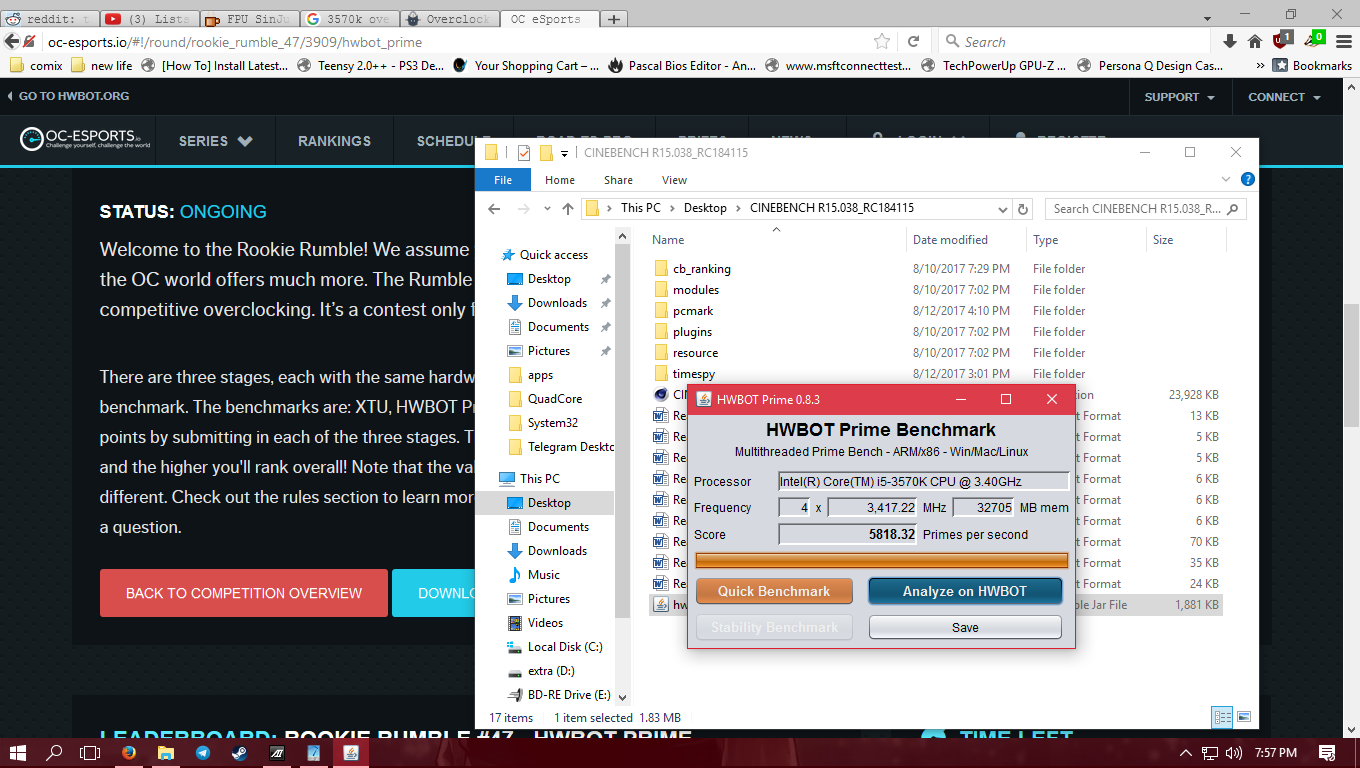Open Telegram from taskbar
Viewport: 1360px width, 768px height.
coord(203,752)
